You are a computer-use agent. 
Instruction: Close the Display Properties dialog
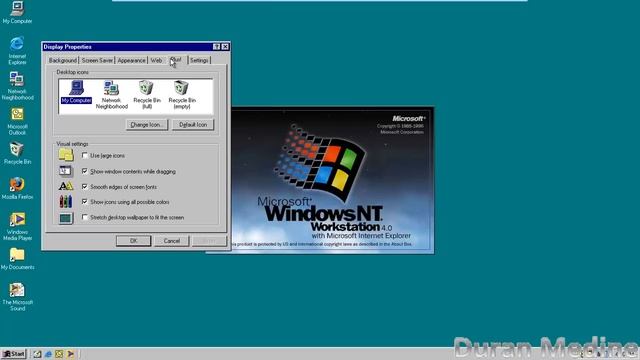coord(225,47)
